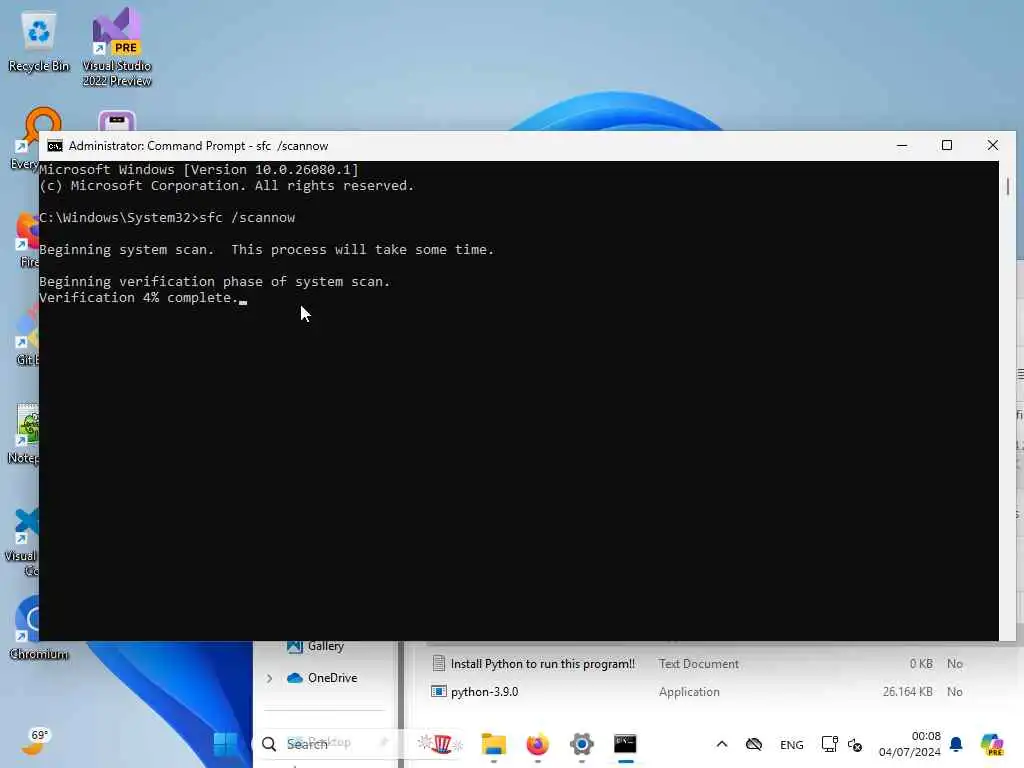The width and height of the screenshot is (1024, 768).
Task: Expand the OneDrive tree node in Explorer
Action: (269, 678)
